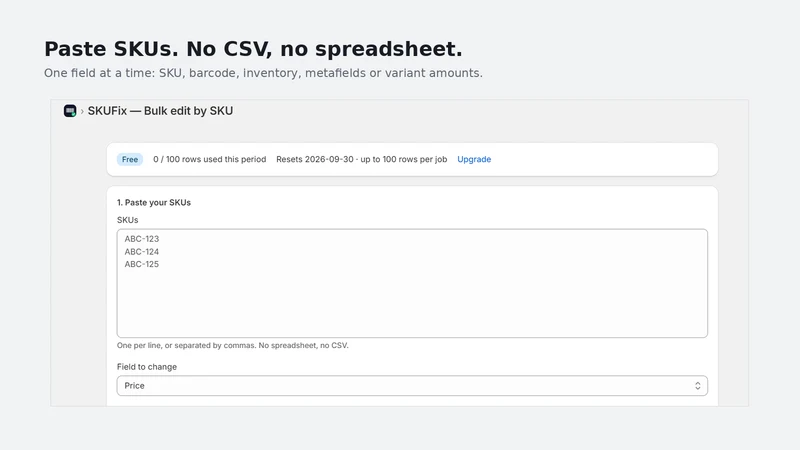Click the SKUFix app icon
The height and width of the screenshot is (450, 800).
(x=70, y=111)
